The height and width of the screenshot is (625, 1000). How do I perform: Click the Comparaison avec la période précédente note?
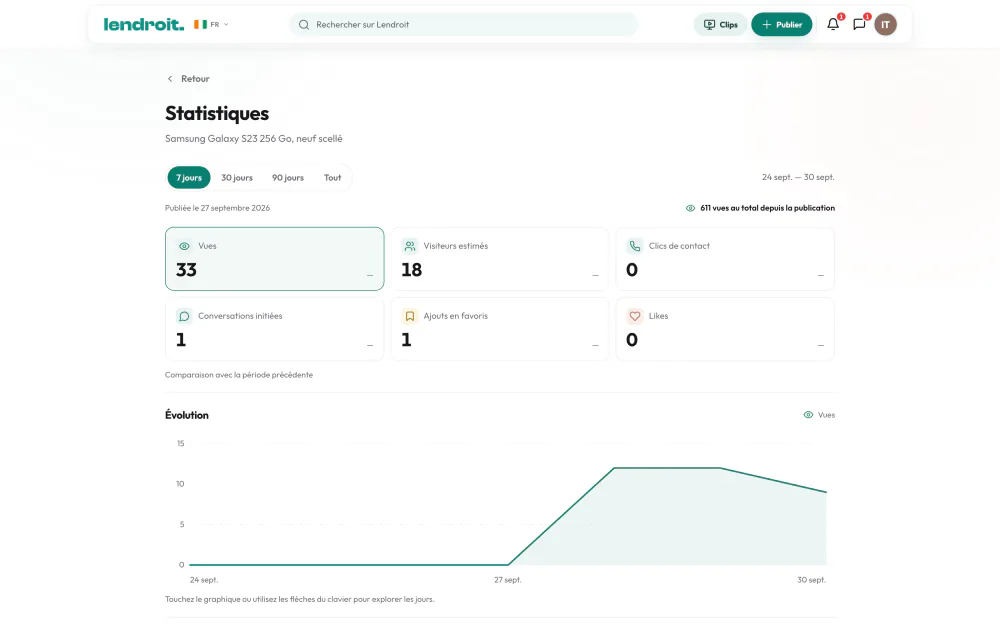pyautogui.click(x=239, y=375)
